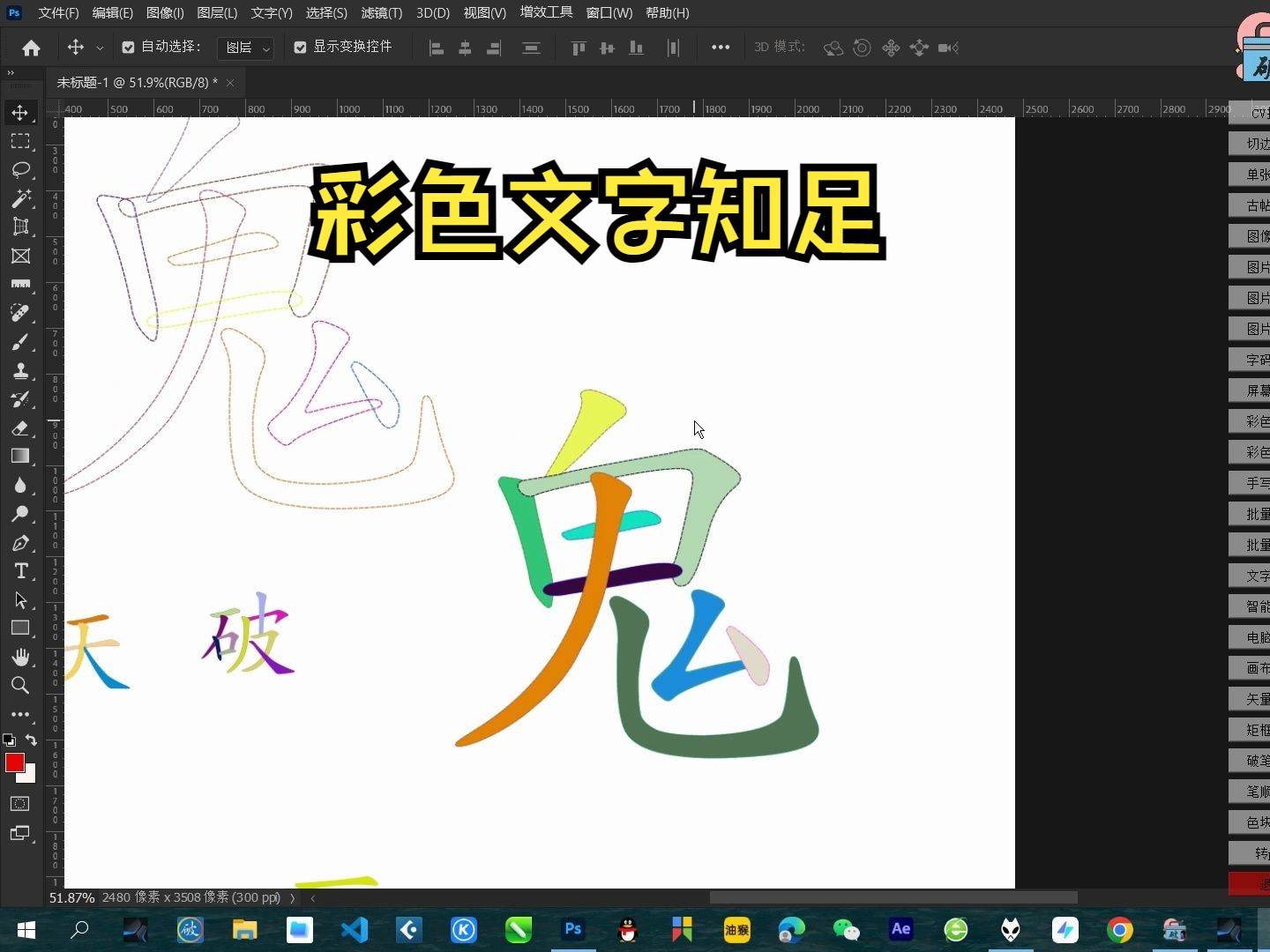Click the horizontal canvas scrollbar
Screen dimensions: 1270x952
coord(893,898)
